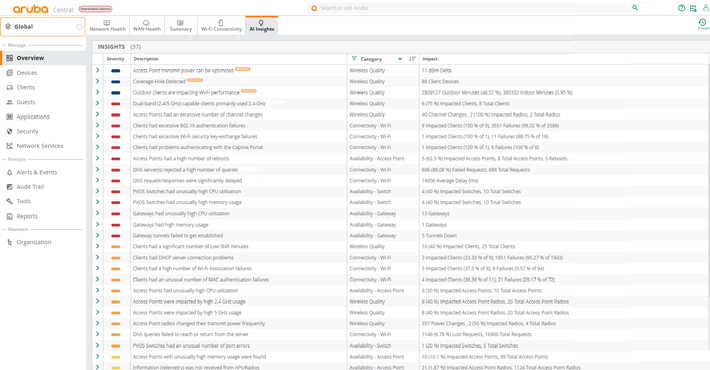Click the search magnifier icon
This screenshot has height=370, width=710.
click(635, 8)
